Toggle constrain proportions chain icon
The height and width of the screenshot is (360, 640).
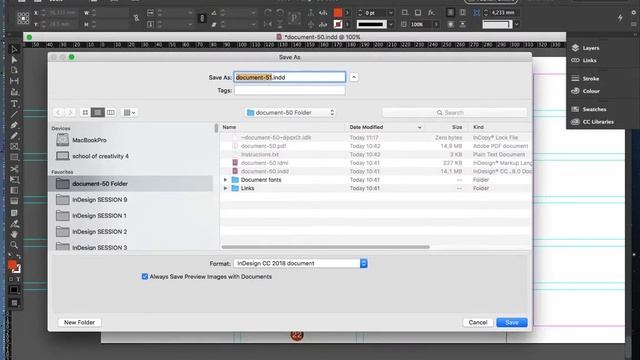pos(136,18)
